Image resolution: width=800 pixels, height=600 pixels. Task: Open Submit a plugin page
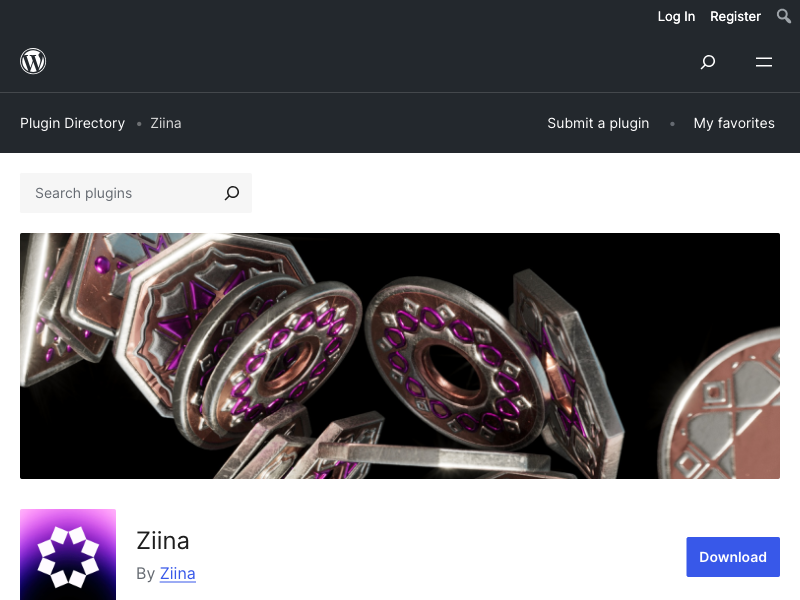click(x=598, y=123)
